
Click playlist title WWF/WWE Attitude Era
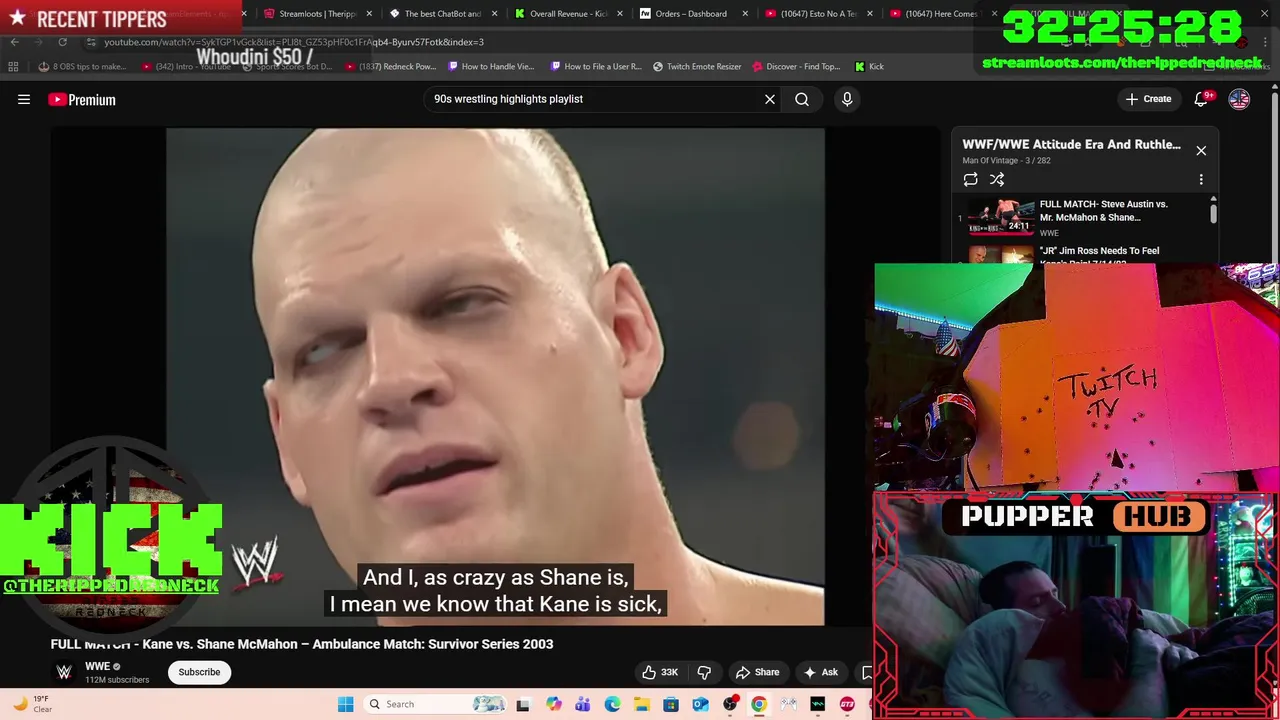(x=1071, y=144)
